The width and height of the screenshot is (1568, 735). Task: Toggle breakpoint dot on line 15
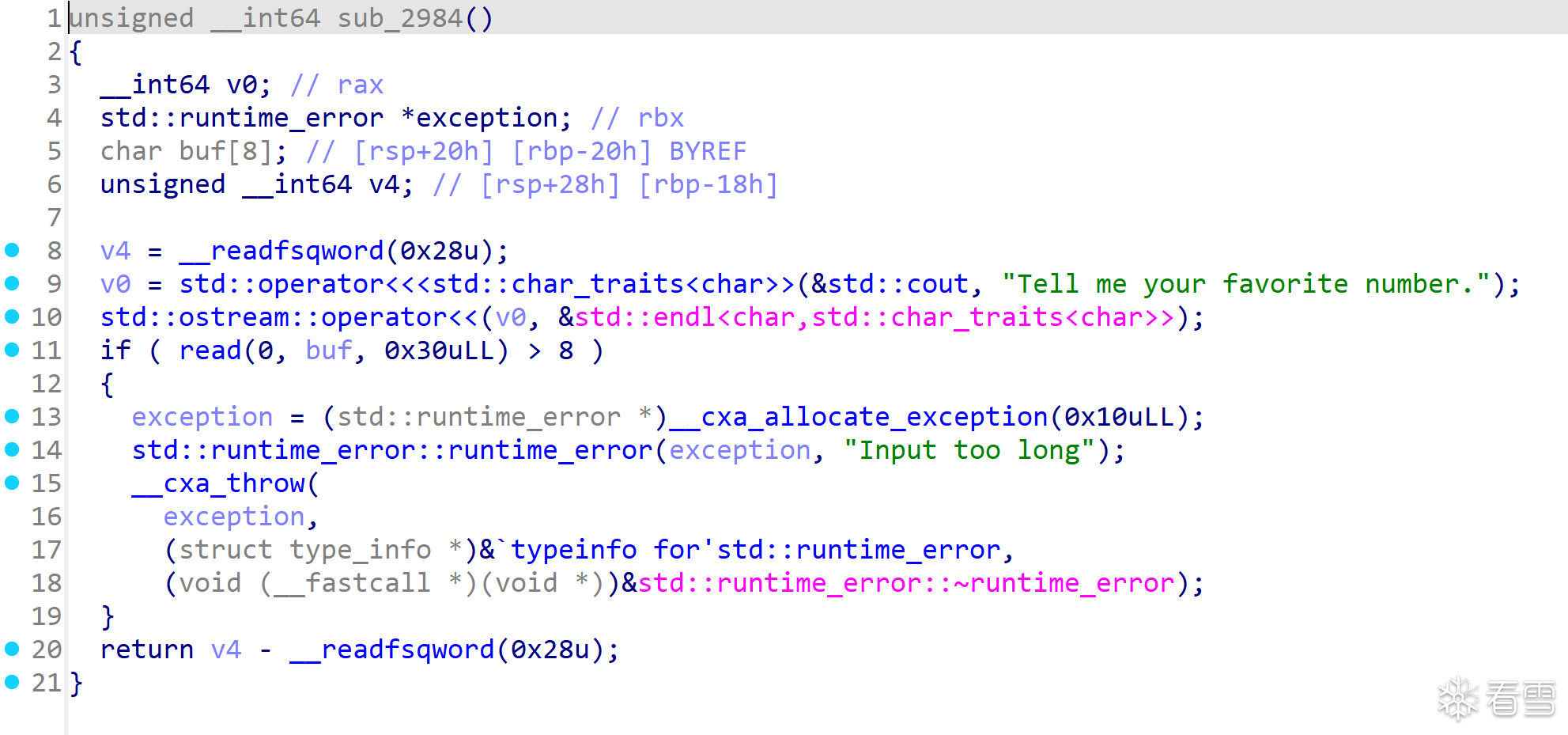(x=12, y=483)
